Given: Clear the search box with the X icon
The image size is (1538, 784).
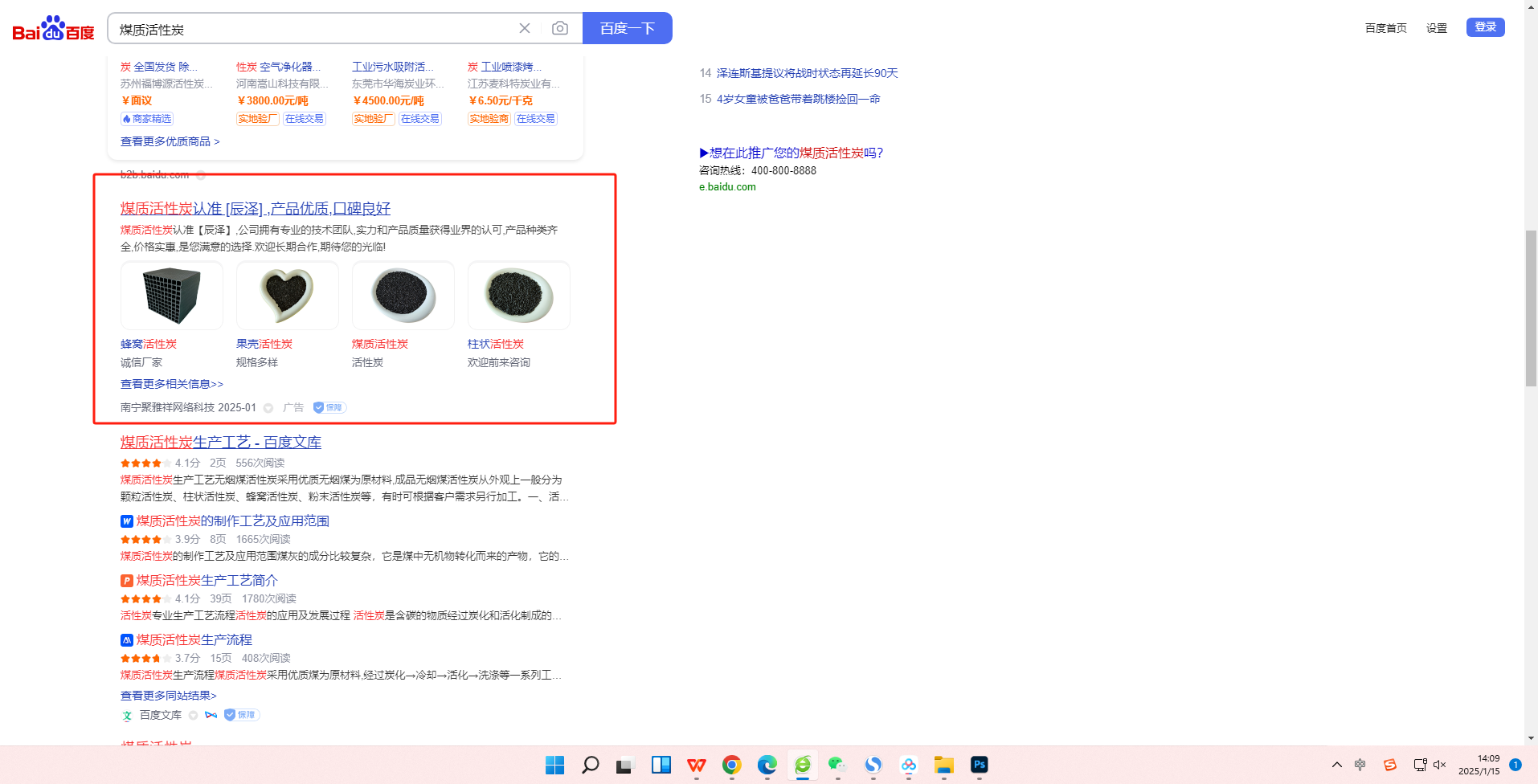Looking at the screenshot, I should [x=525, y=28].
